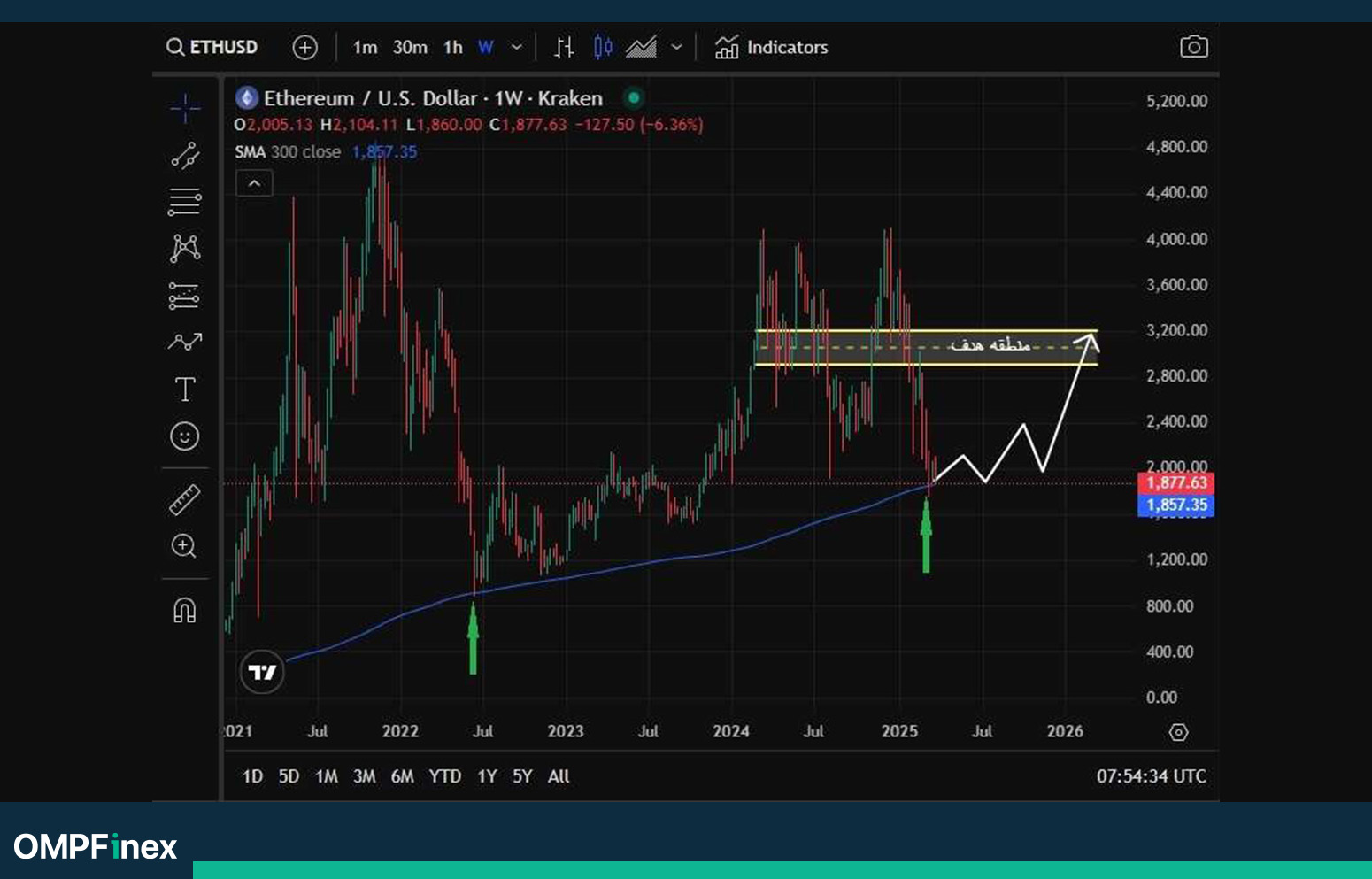1372x879 pixels.
Task: Click the 1,877.63 current price label
Action: pyautogui.click(x=1175, y=483)
